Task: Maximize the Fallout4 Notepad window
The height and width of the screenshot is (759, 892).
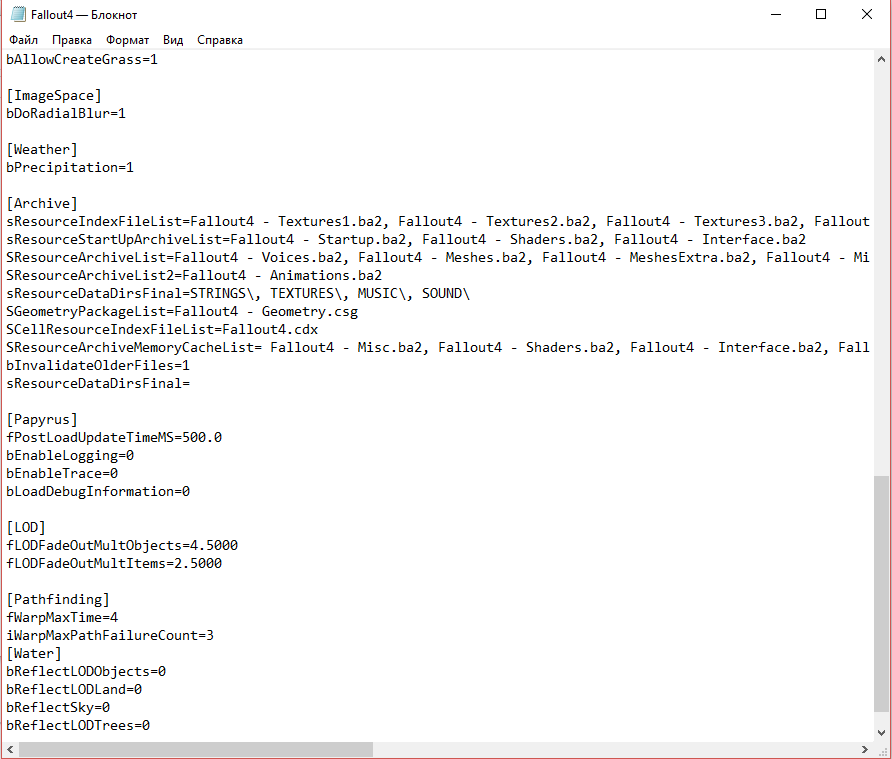Action: point(821,14)
